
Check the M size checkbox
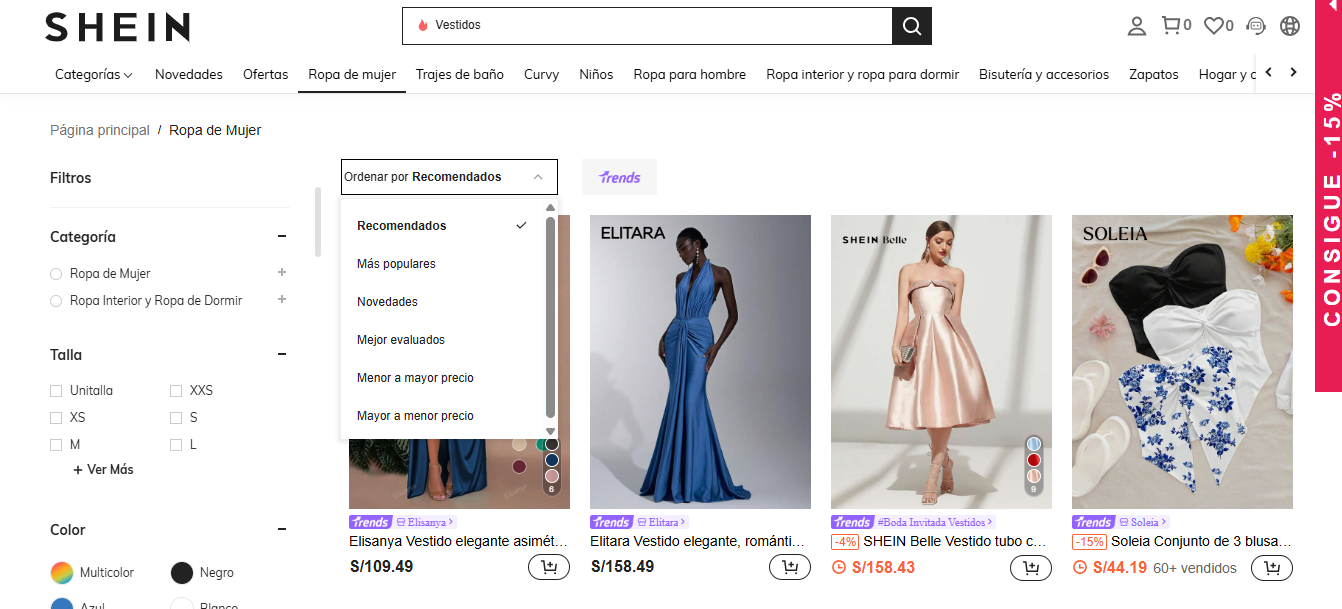coord(56,445)
